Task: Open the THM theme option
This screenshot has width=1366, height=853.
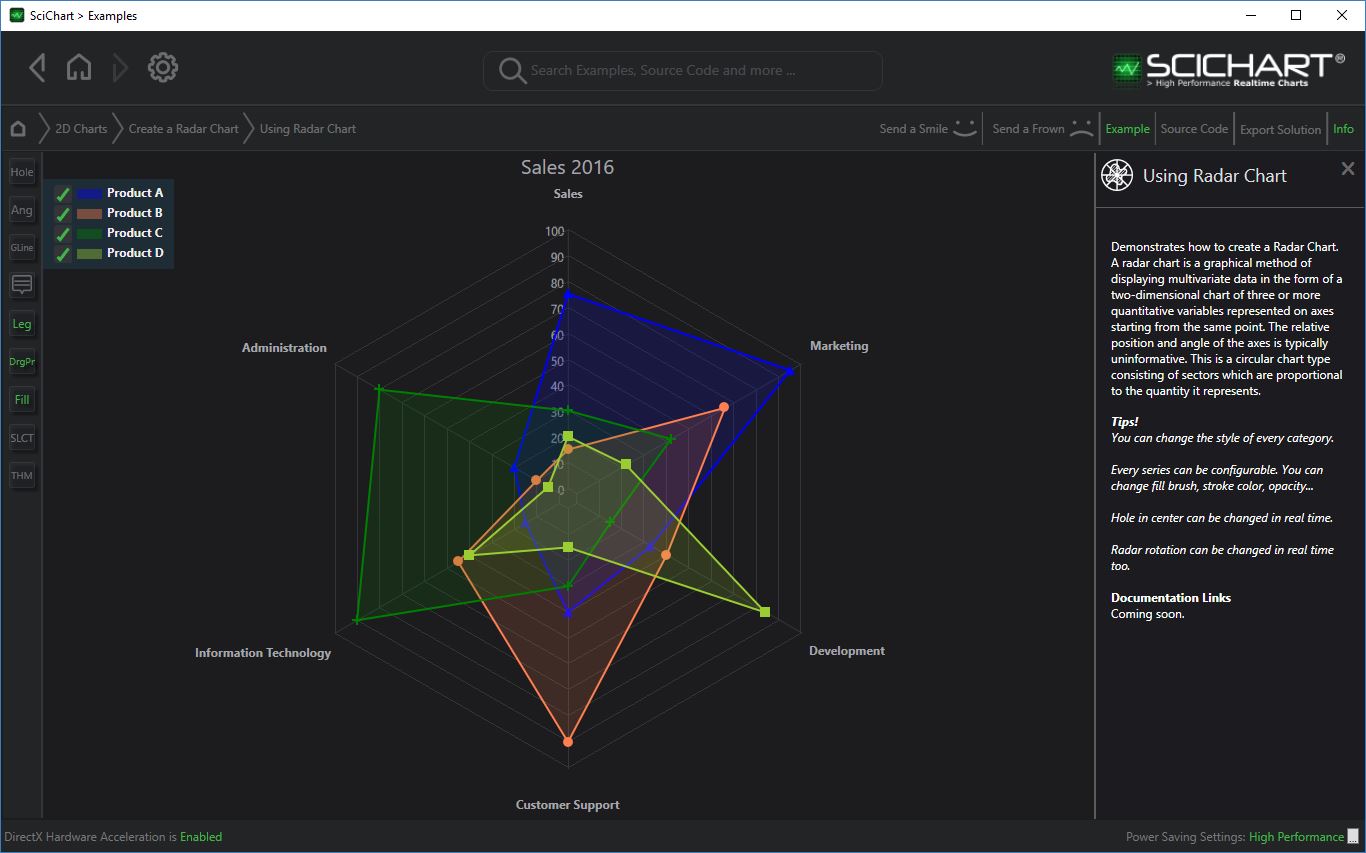Action: point(22,476)
